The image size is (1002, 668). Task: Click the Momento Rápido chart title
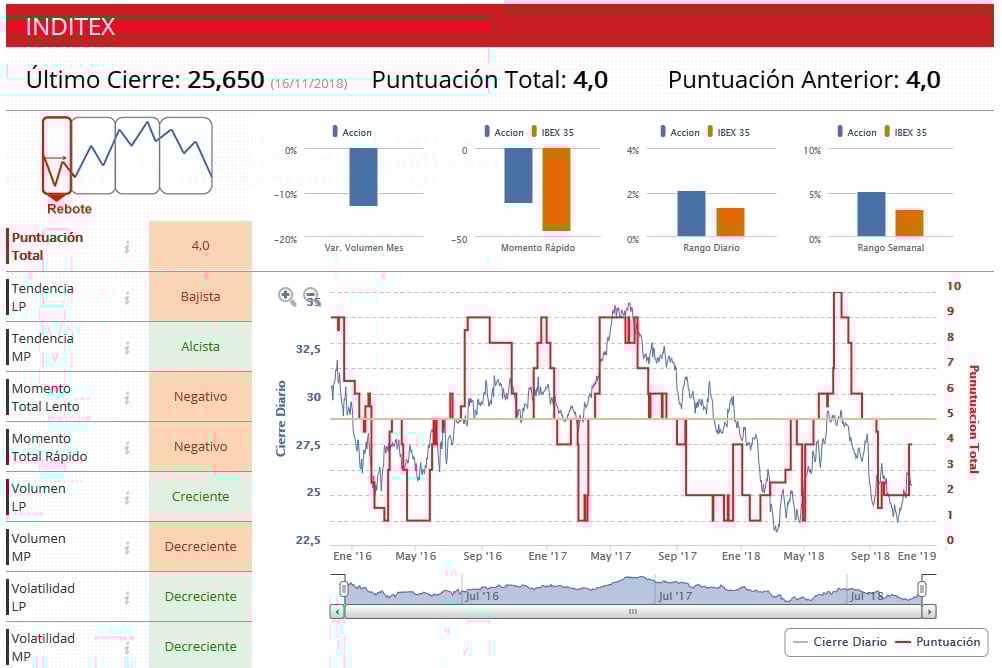(537, 247)
